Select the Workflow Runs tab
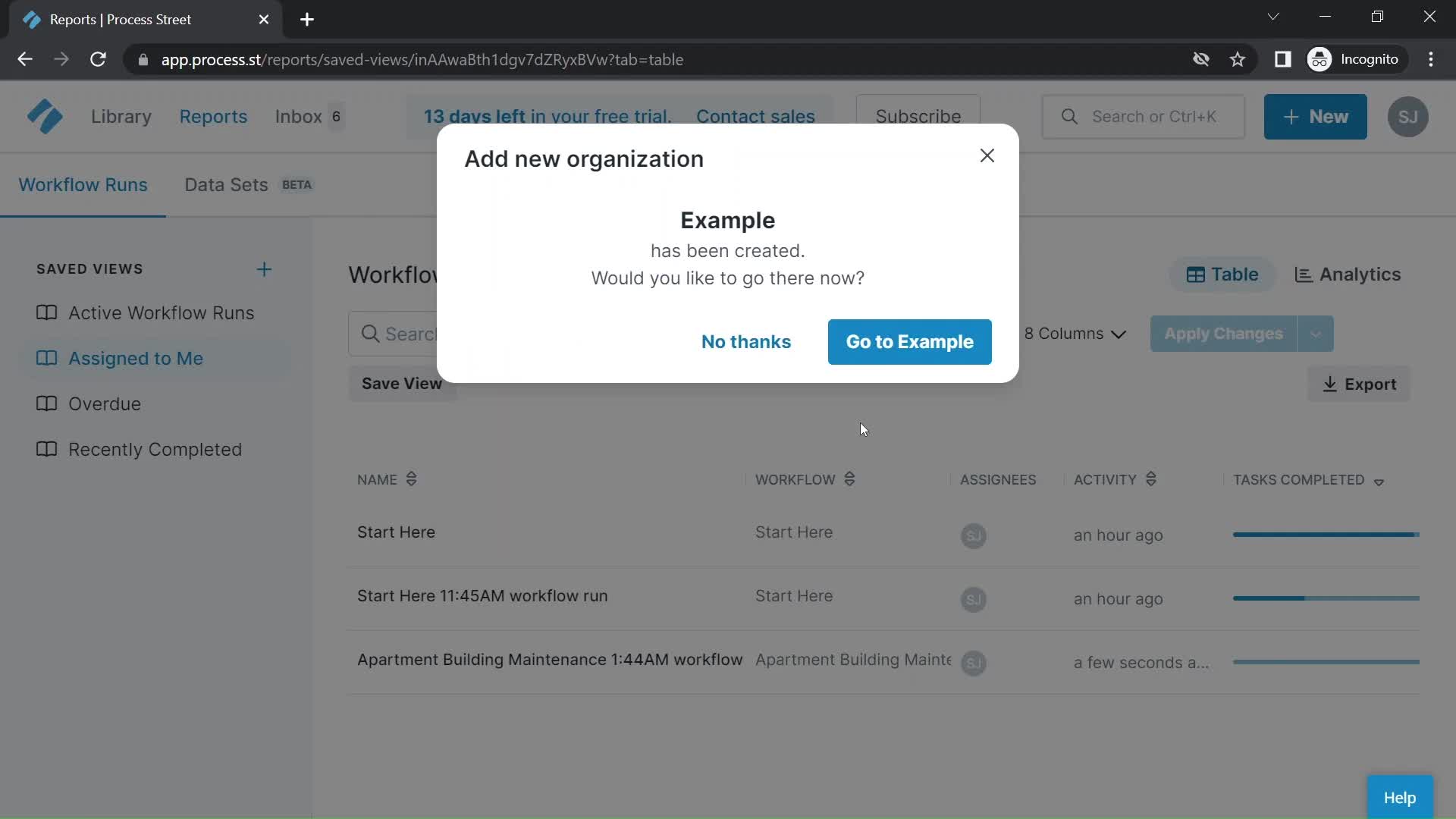The image size is (1456, 819). [83, 184]
